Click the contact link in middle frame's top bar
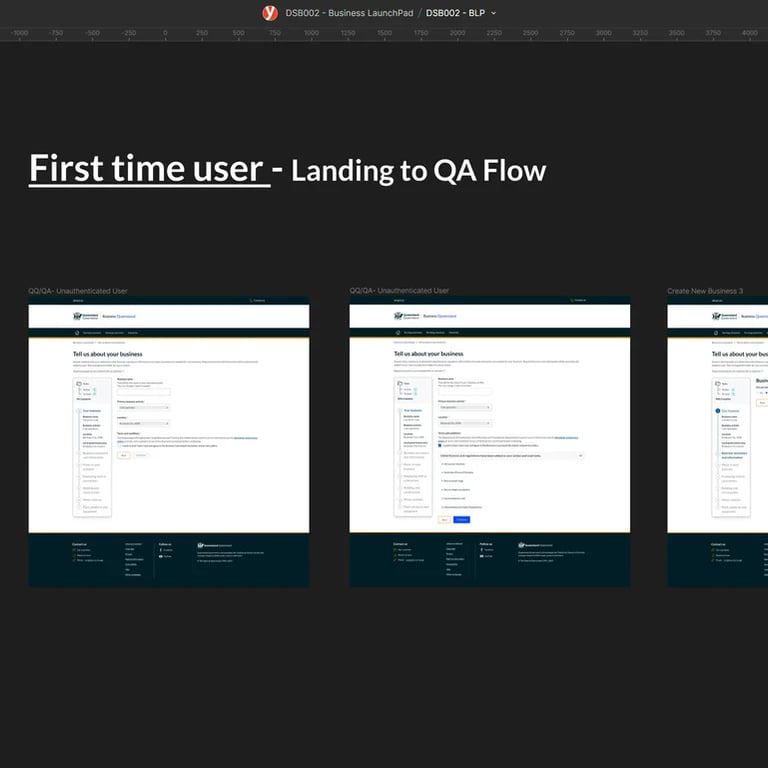The image size is (768, 768). [x=578, y=300]
